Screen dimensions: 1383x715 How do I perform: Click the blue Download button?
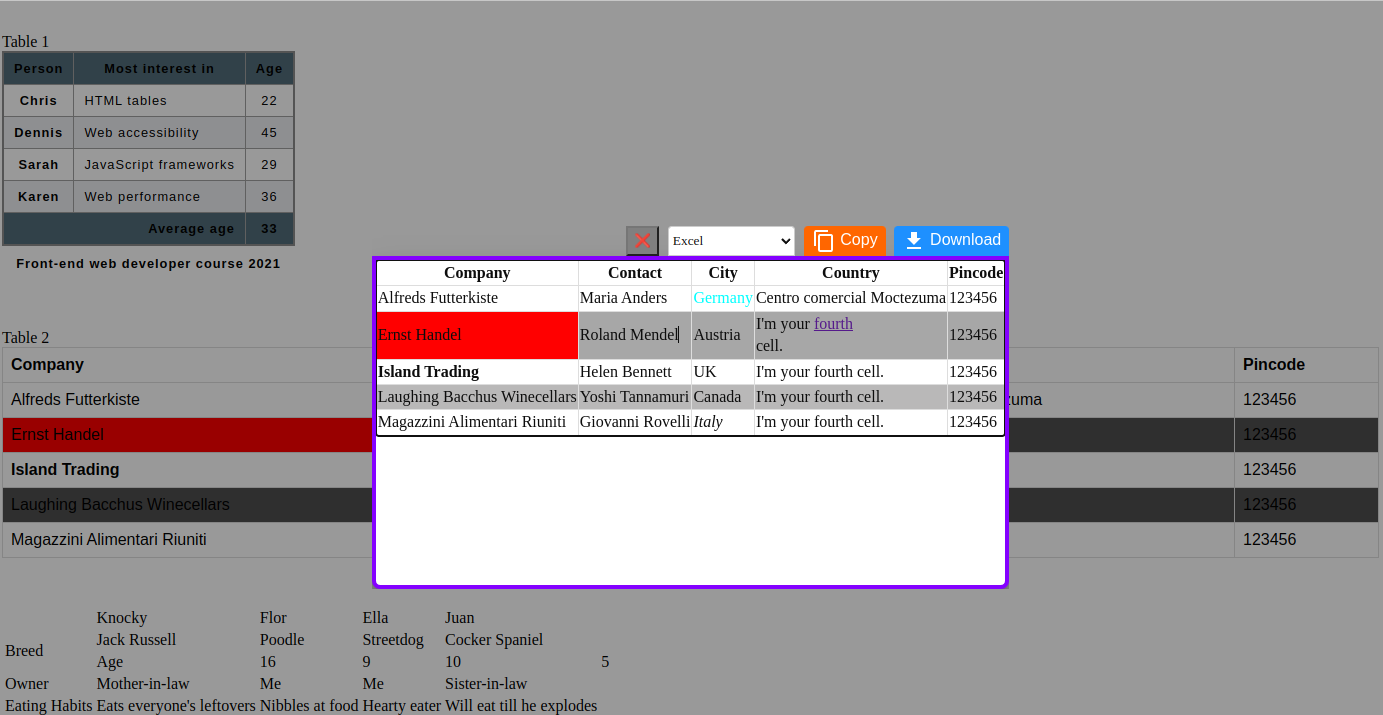coord(951,240)
